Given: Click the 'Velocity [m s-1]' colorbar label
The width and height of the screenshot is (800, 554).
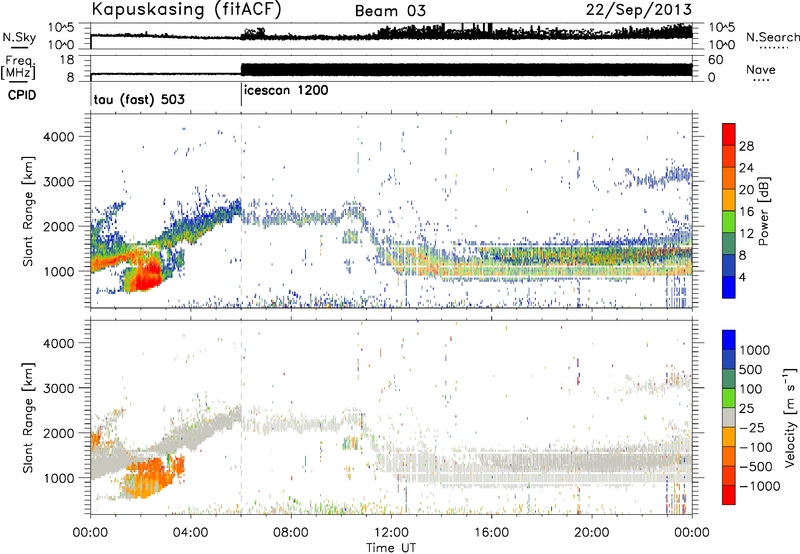Looking at the screenshot, I should tap(790, 417).
